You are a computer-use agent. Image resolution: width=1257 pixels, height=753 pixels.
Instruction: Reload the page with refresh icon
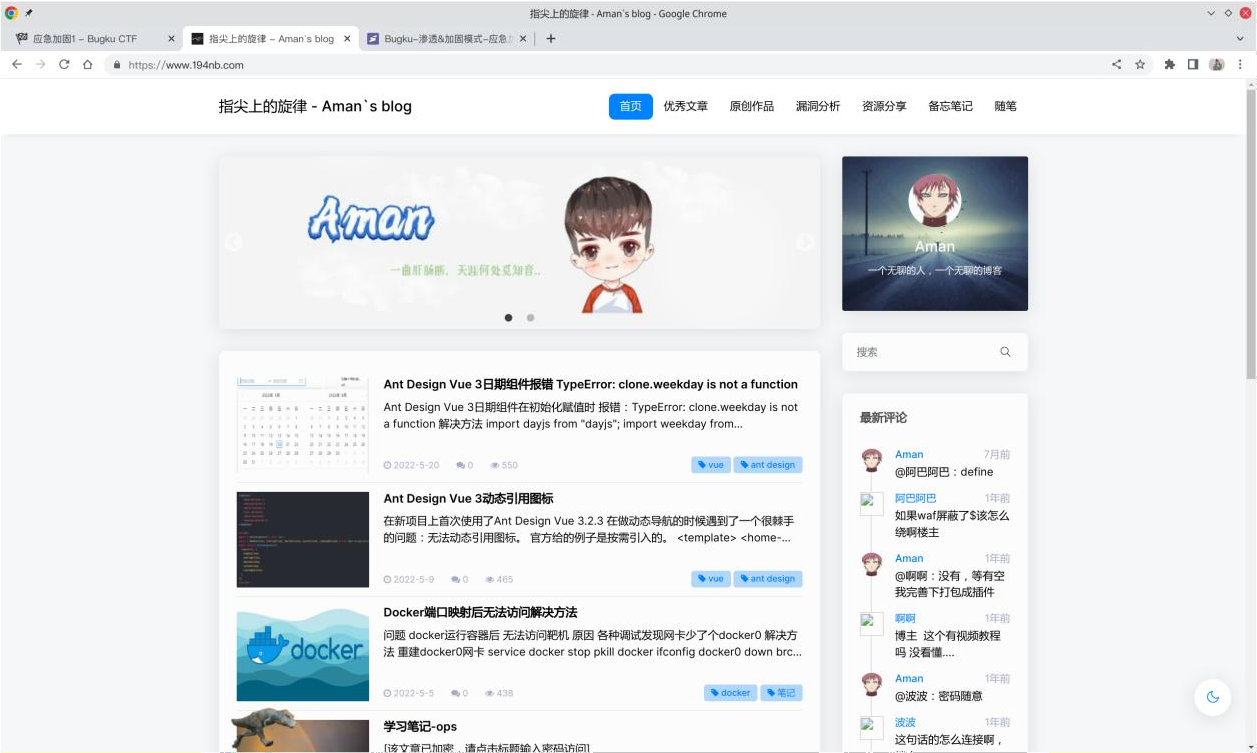[64, 64]
